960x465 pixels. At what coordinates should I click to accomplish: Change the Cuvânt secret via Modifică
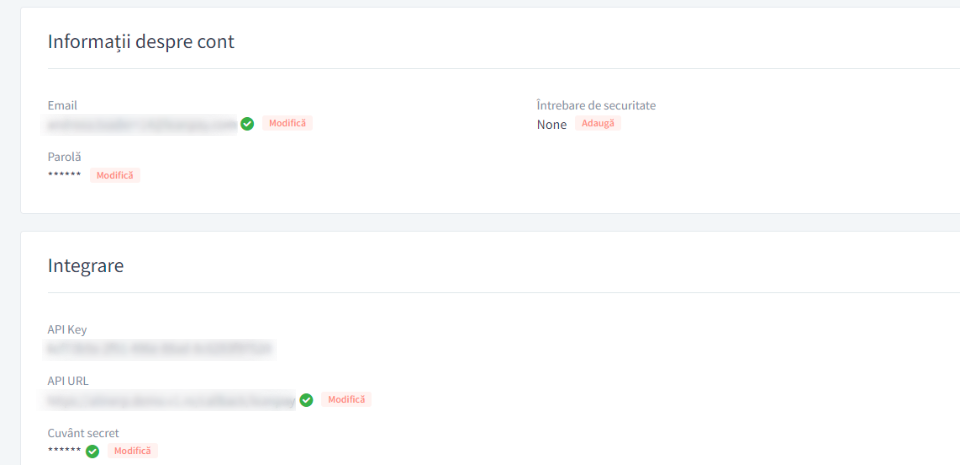pos(133,451)
